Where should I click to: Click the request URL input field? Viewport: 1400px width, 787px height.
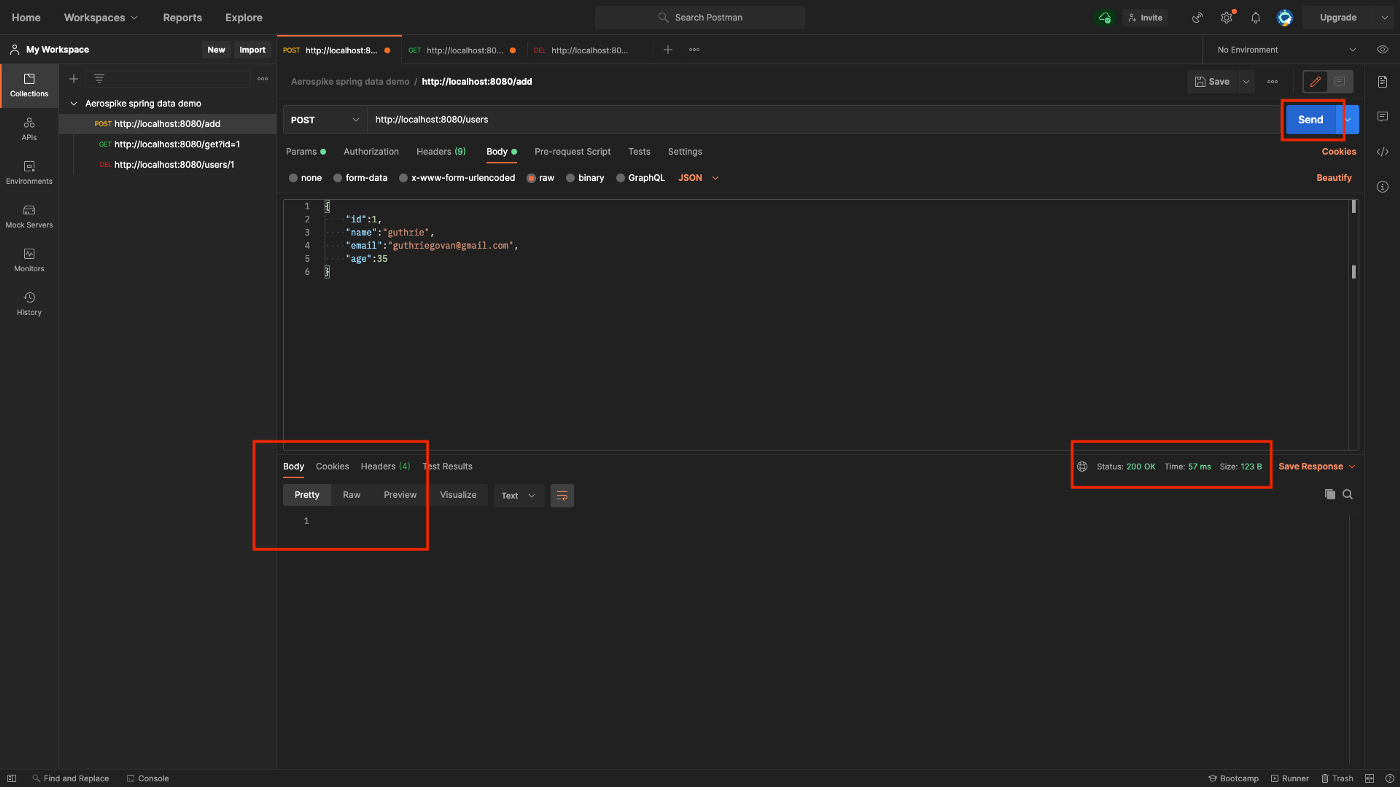click(x=824, y=119)
